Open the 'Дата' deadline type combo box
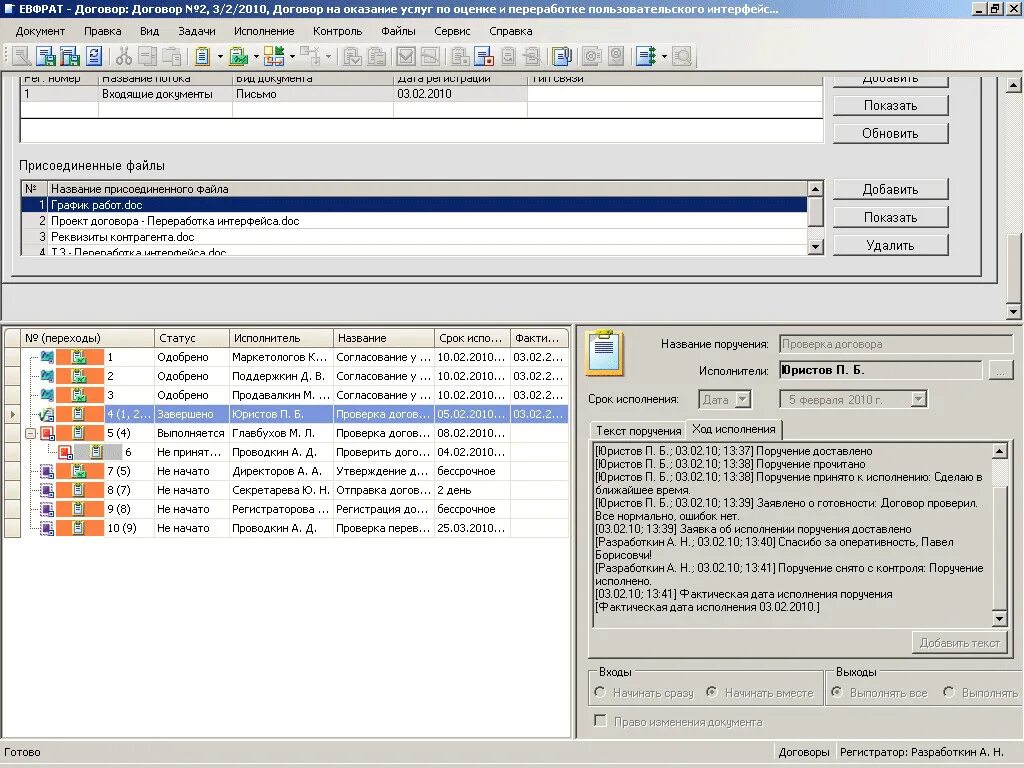The image size is (1024, 768). click(743, 400)
